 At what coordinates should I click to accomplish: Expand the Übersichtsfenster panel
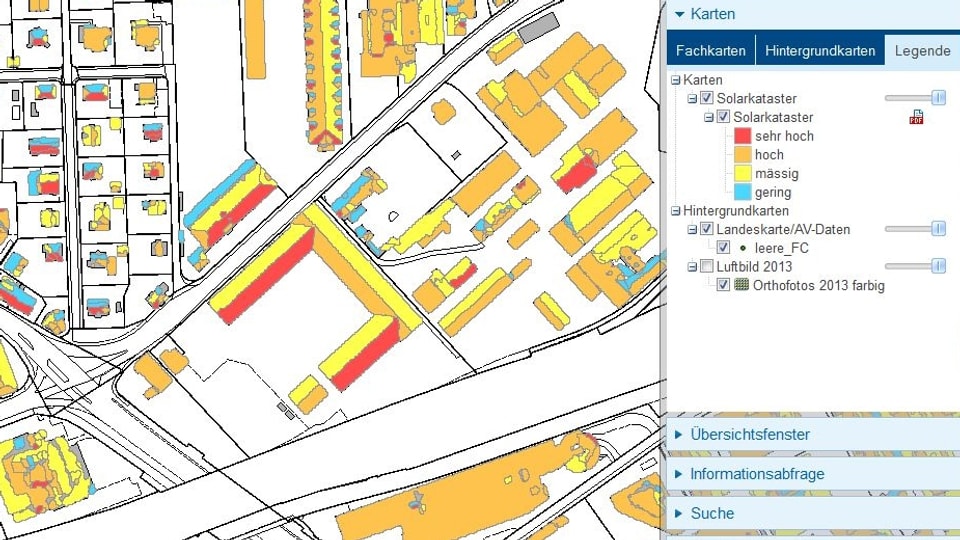[813, 434]
